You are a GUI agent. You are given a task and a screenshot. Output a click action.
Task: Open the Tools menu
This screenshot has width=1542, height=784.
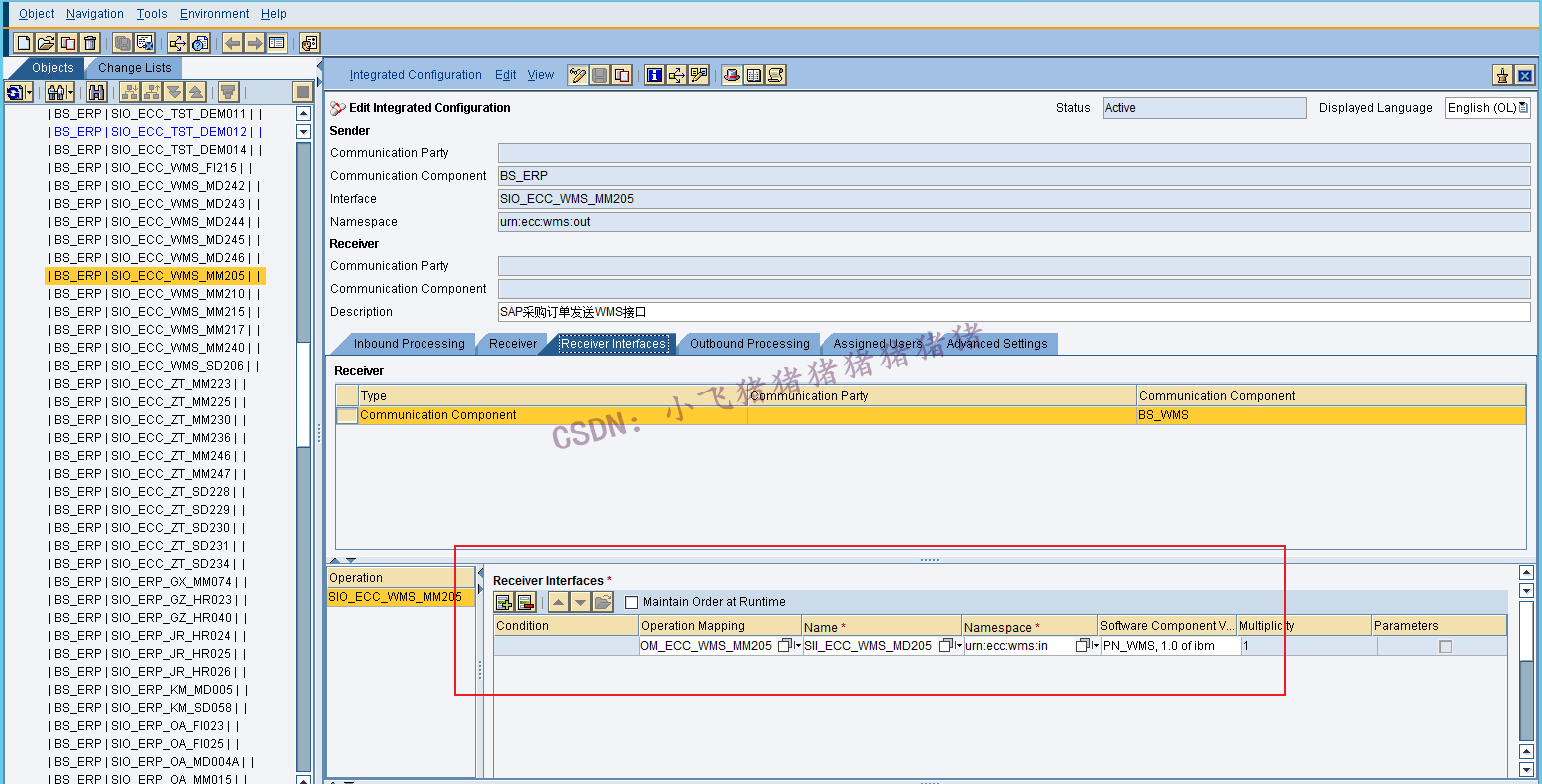(x=152, y=14)
